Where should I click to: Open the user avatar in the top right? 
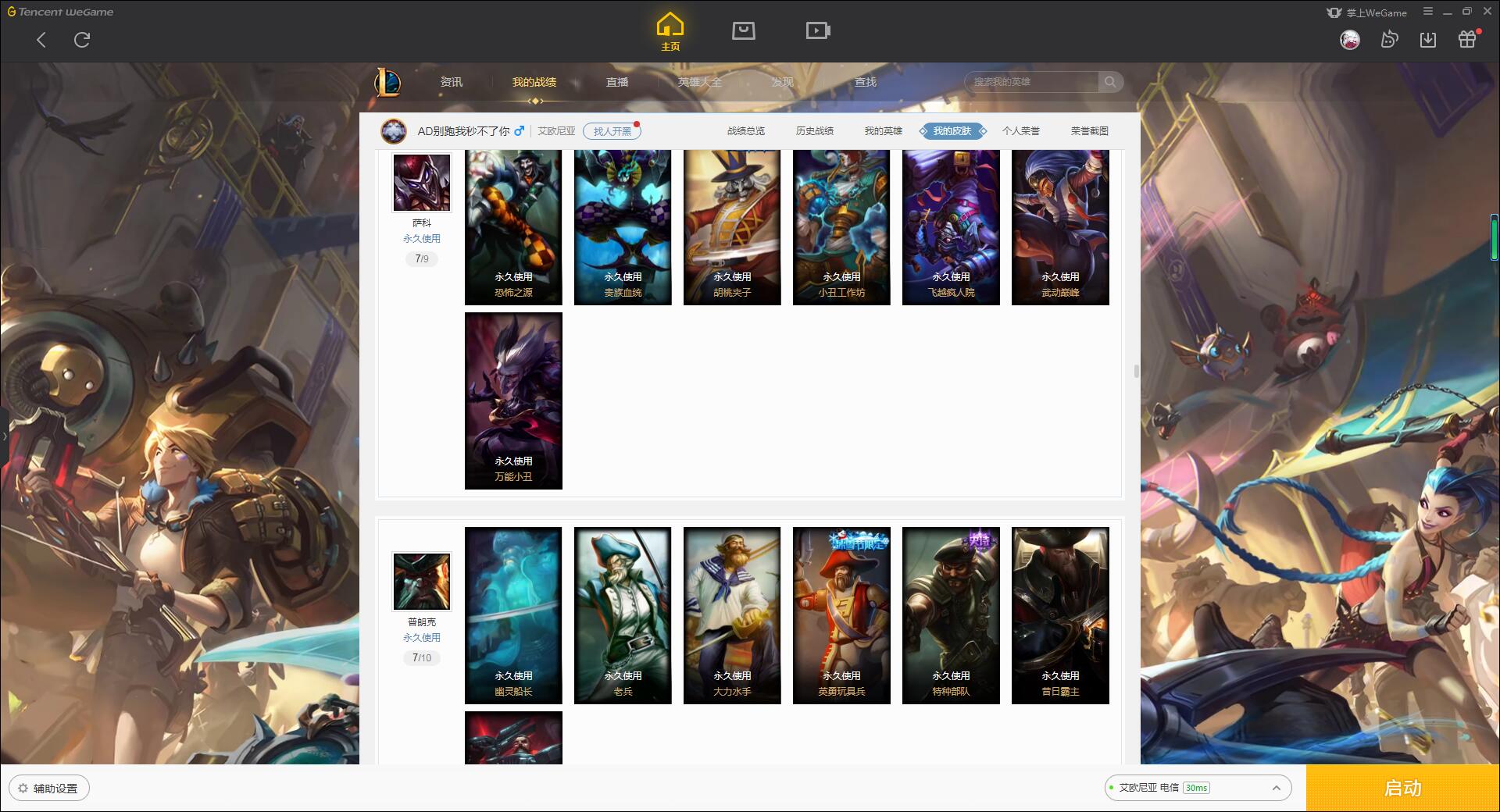point(1349,40)
